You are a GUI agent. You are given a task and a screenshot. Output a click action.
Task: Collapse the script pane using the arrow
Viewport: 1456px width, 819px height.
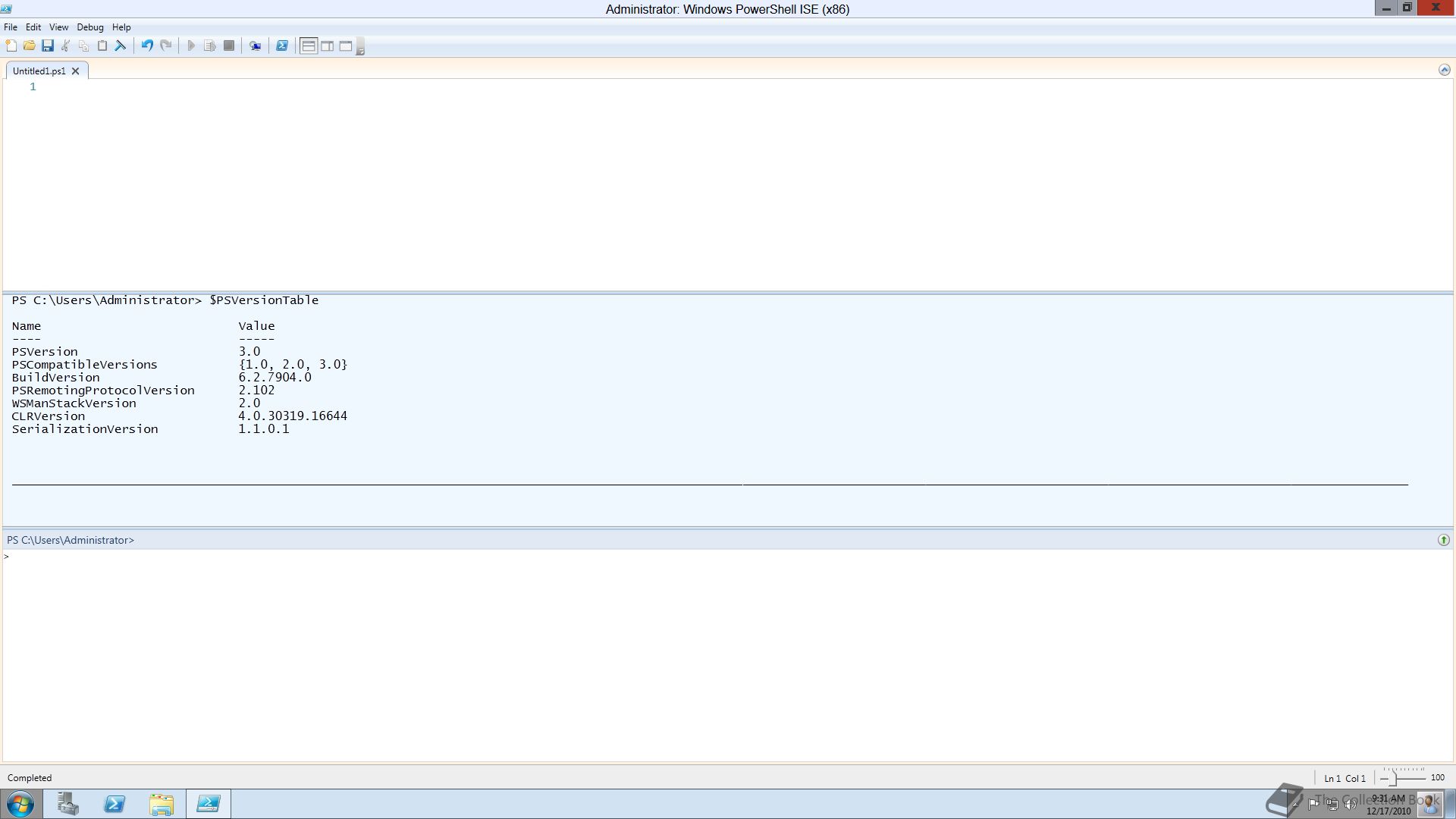(x=1444, y=70)
